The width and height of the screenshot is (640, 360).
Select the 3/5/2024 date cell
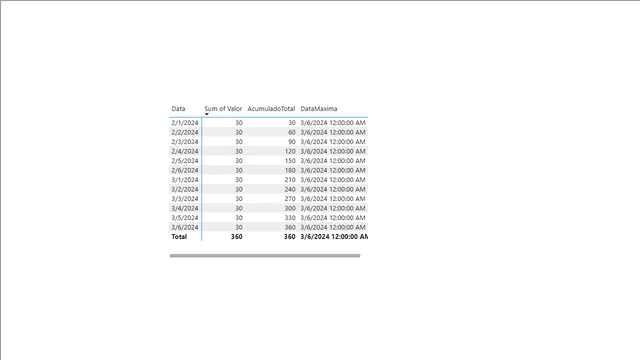[x=184, y=218]
